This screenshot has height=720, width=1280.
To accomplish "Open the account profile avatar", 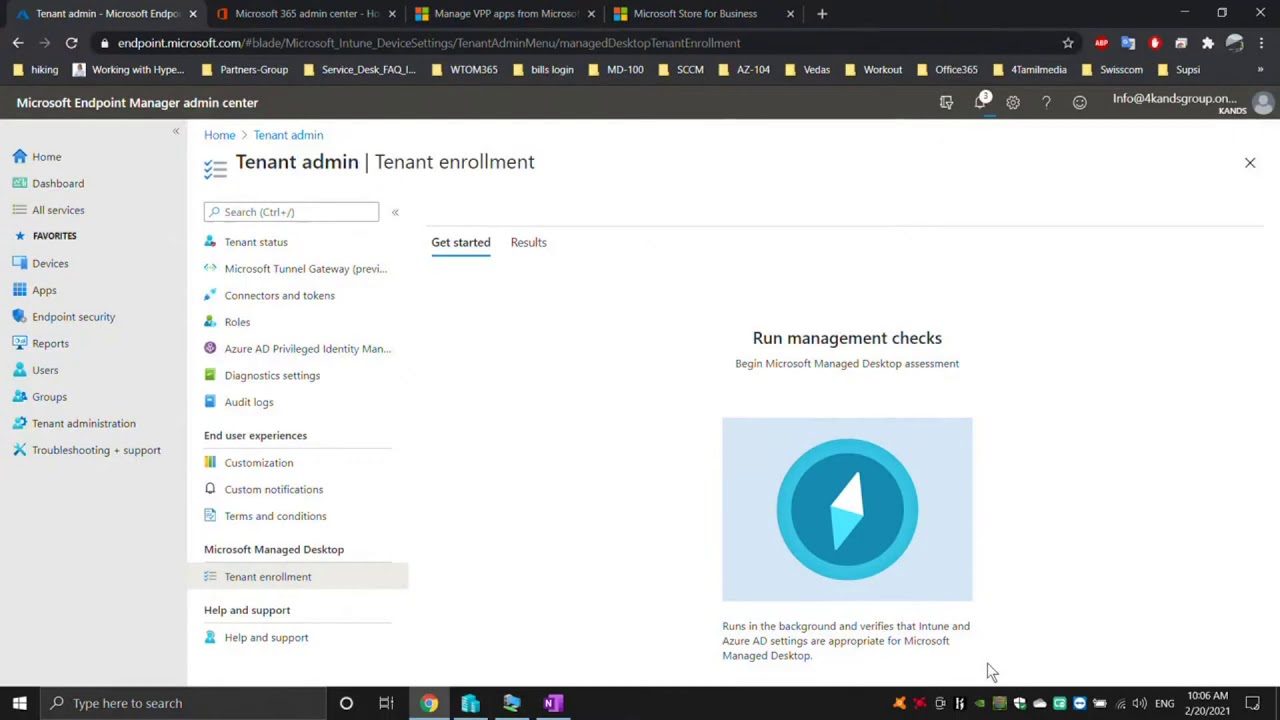I will pyautogui.click(x=1263, y=103).
